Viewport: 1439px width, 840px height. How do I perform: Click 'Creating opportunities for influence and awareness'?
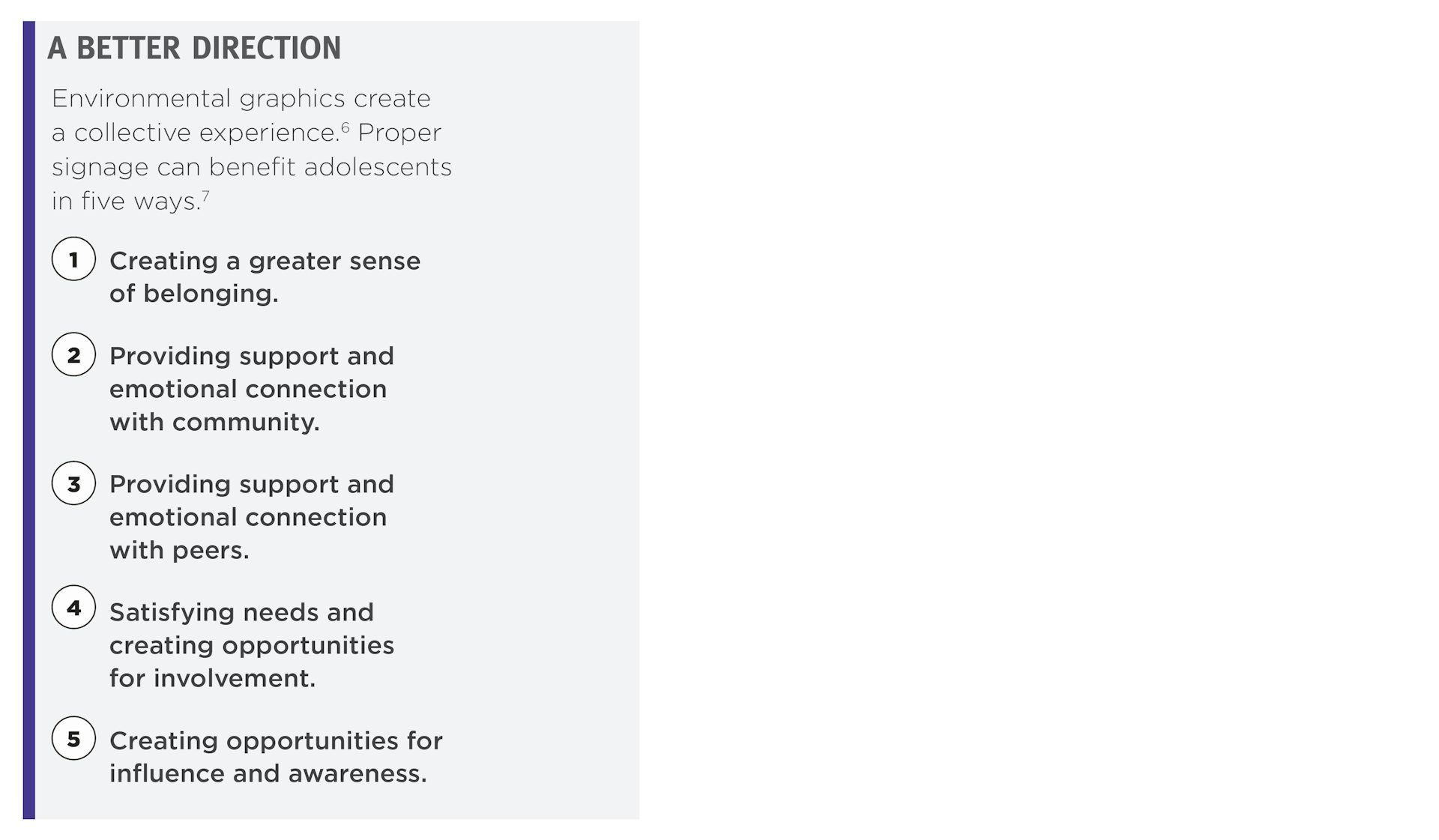(x=276, y=757)
